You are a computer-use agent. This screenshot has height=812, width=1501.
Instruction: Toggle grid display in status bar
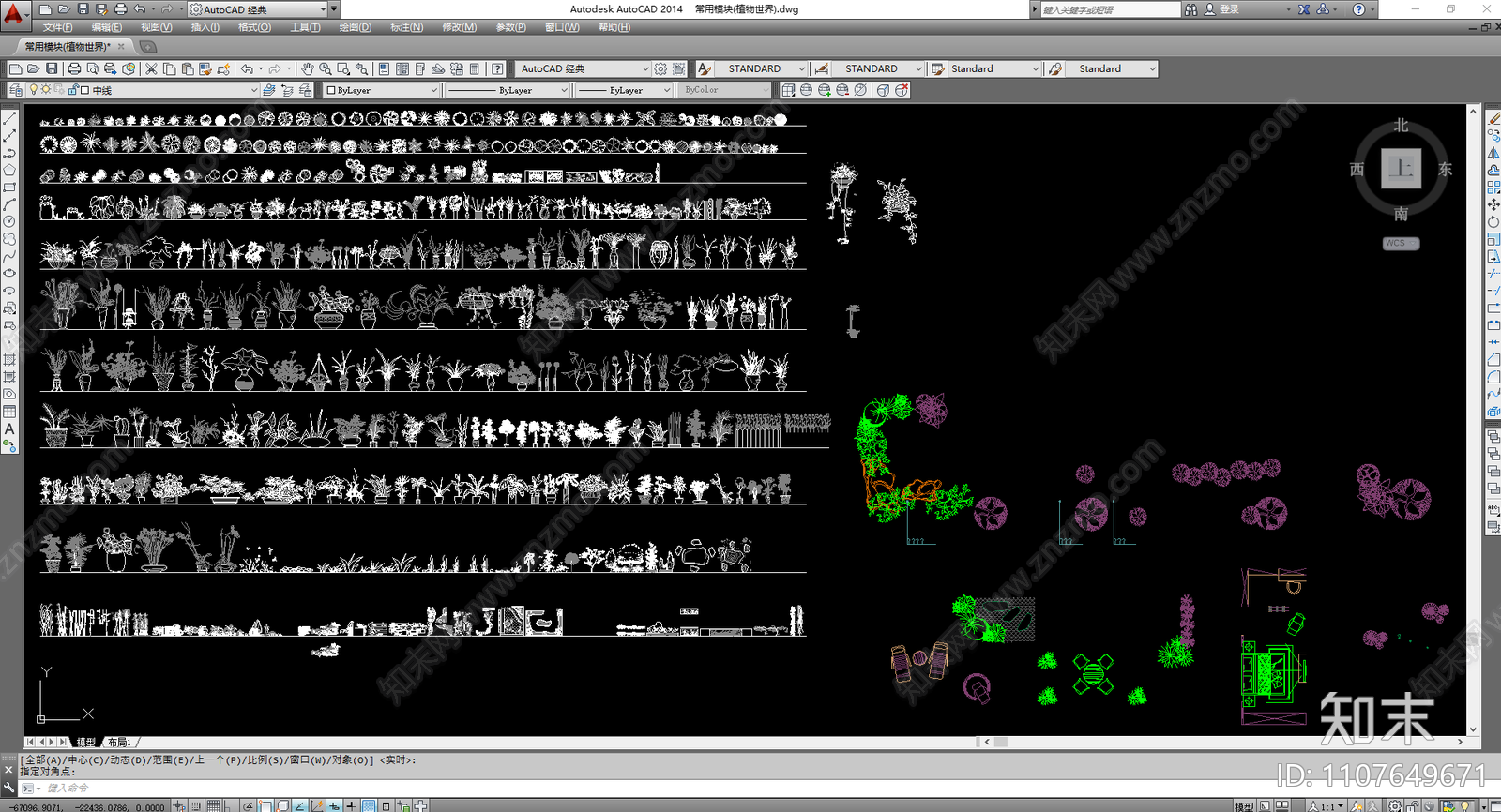pos(214,805)
